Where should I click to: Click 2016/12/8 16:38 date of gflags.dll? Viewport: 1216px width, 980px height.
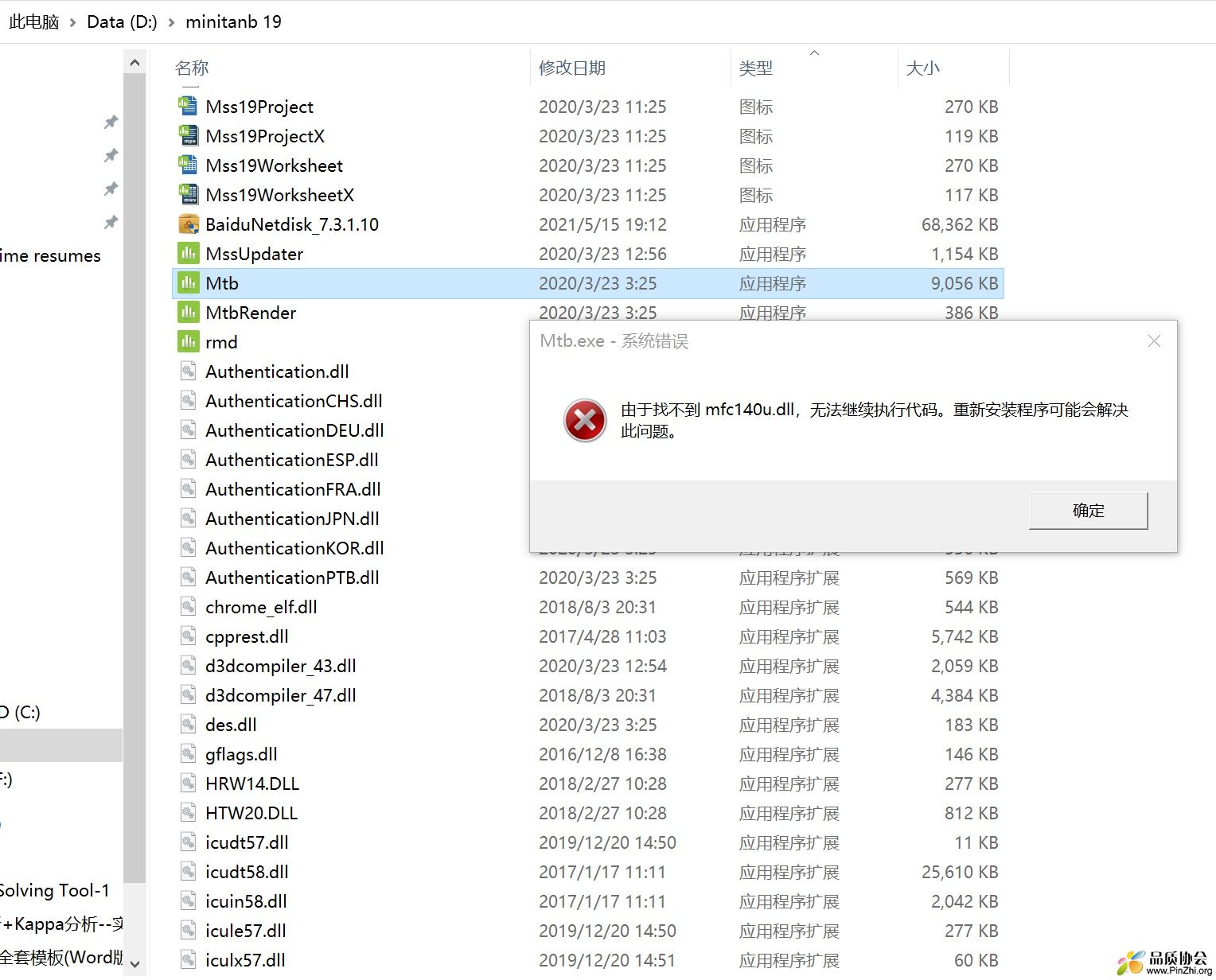(x=602, y=754)
